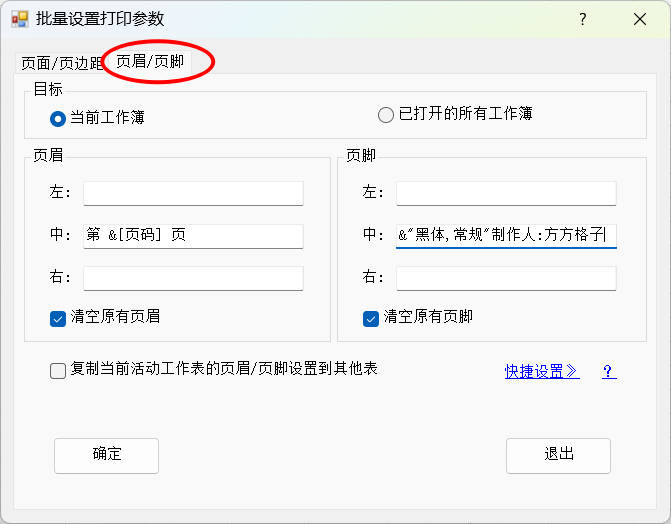671x524 pixels.
Task: Uncheck the 清空原有页眉 checkbox
Action: coord(58,317)
